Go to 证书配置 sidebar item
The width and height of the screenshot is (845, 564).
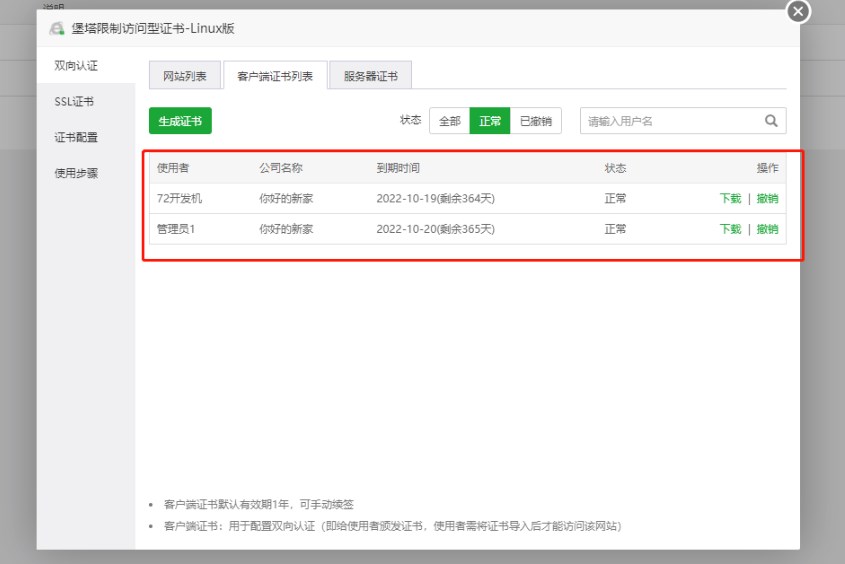pyautogui.click(x=76, y=137)
